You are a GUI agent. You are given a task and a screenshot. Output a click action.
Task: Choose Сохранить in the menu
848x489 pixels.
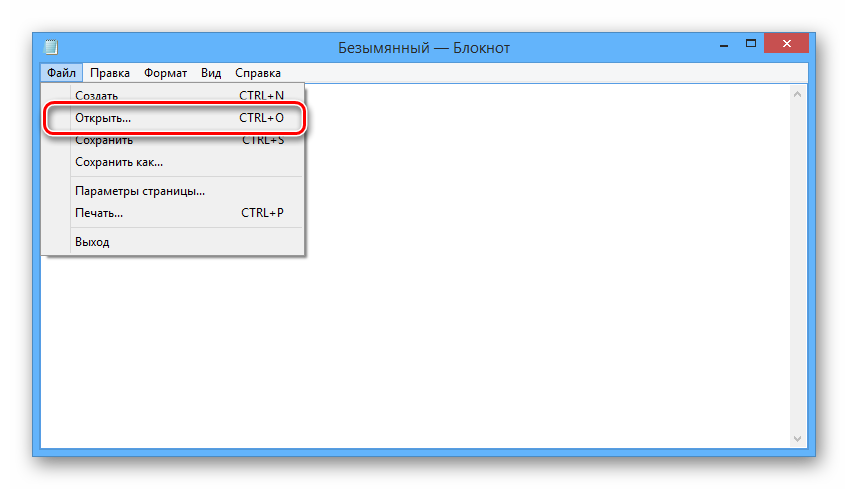[x=173, y=140]
